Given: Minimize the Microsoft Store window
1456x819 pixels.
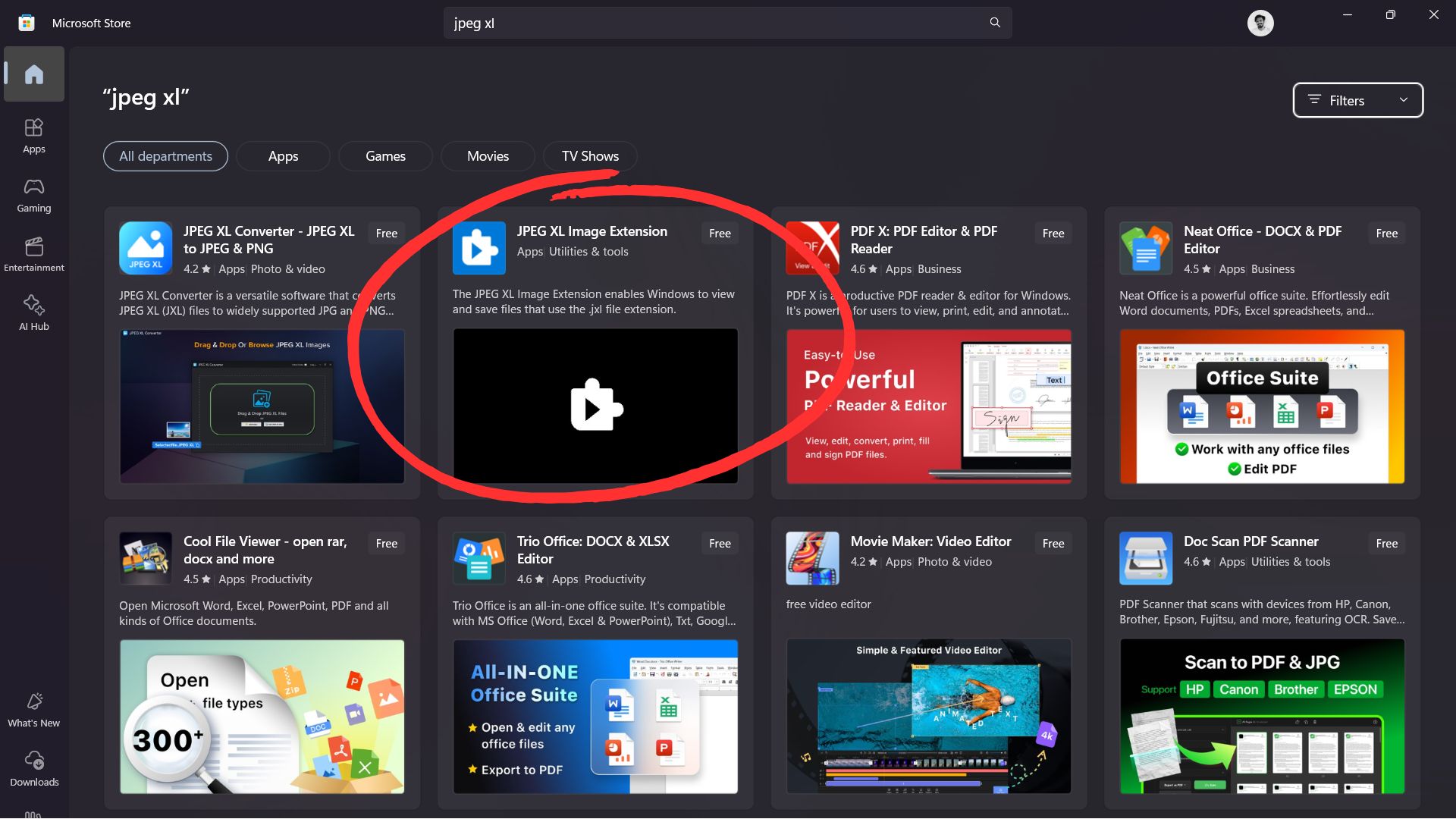Looking at the screenshot, I should [1347, 14].
